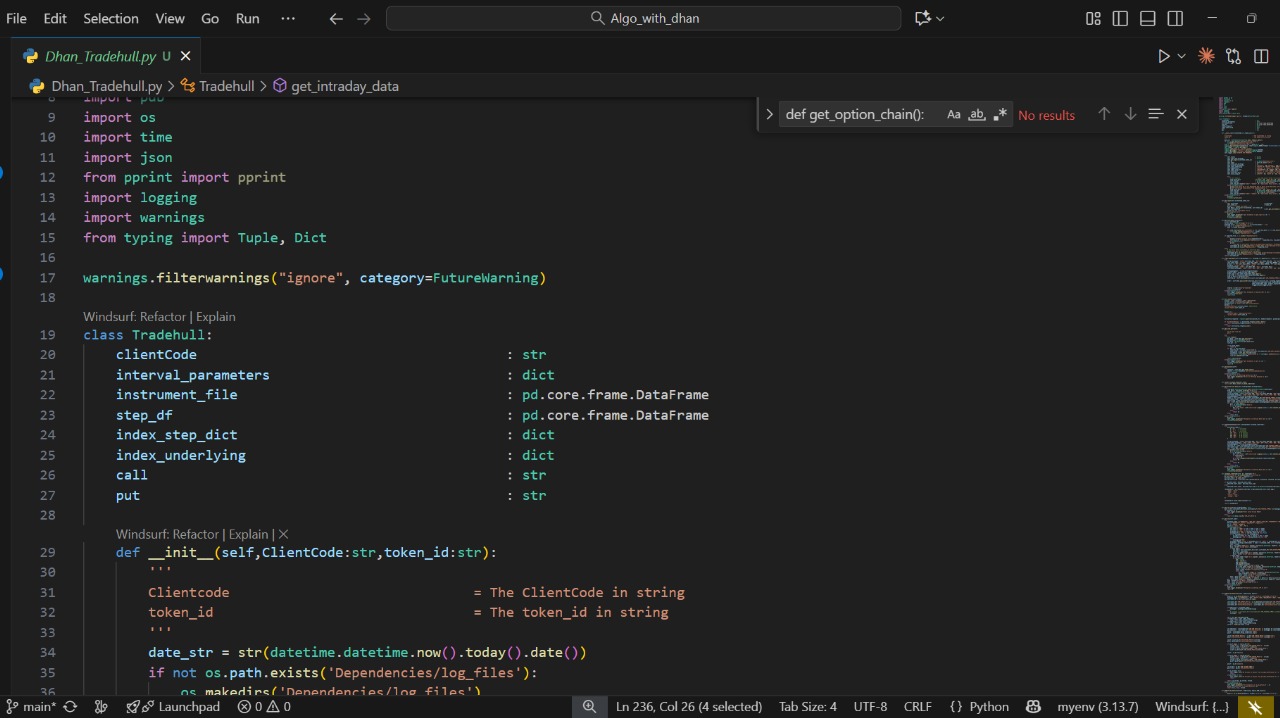This screenshot has width=1280, height=718.
Task: Click the Windsurf Explain link above class Tradehull
Action: (x=215, y=317)
